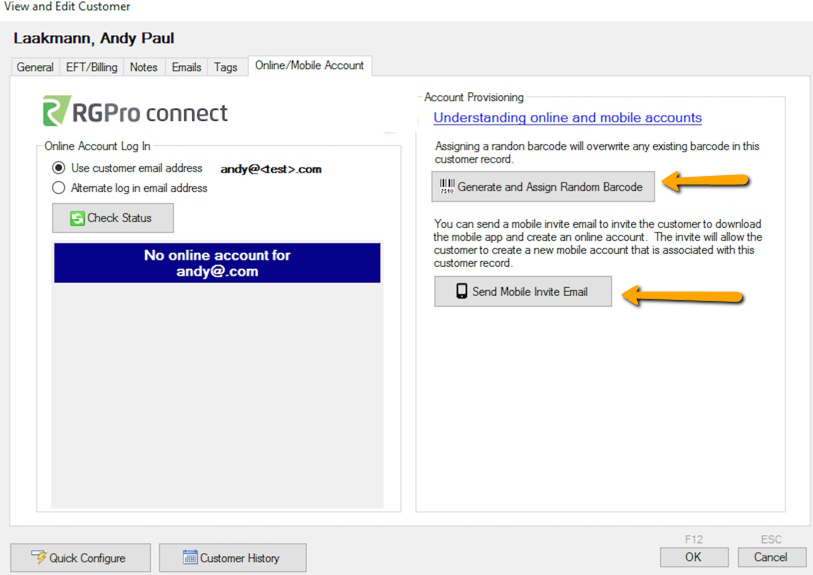Open Understanding online and mobile accounts link
Image resolution: width=813 pixels, height=575 pixels.
(x=567, y=118)
